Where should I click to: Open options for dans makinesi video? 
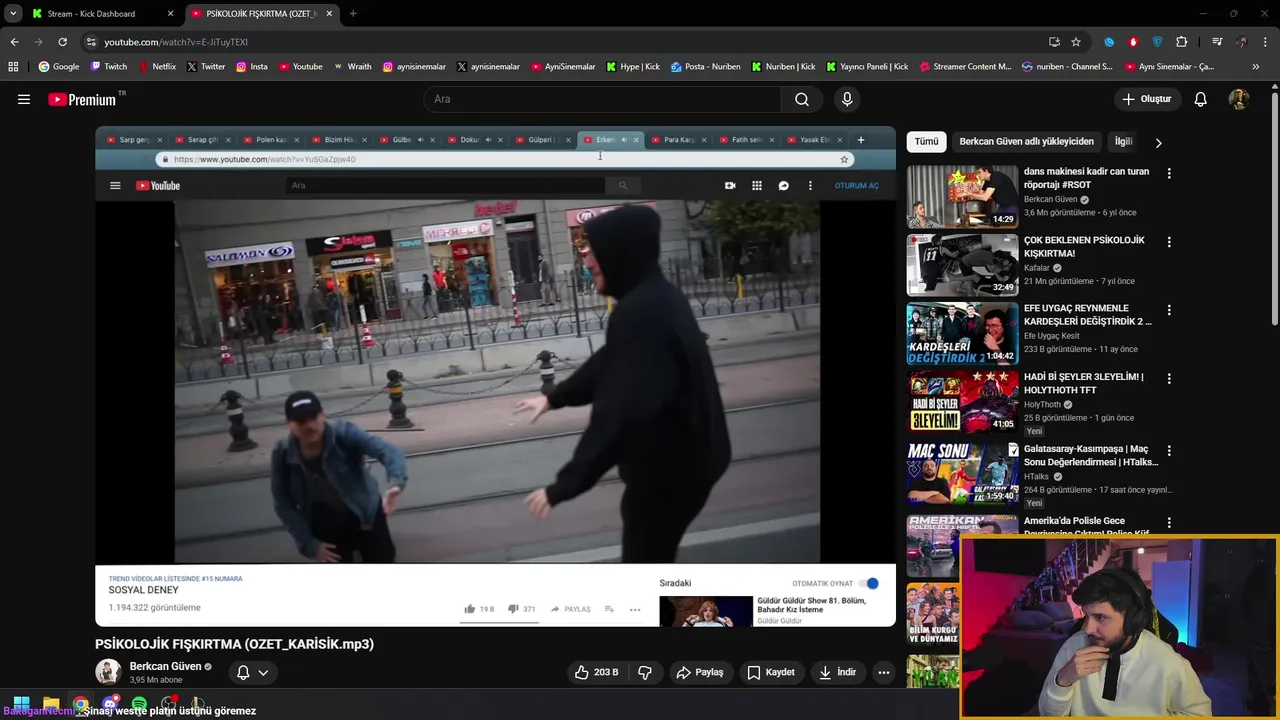[1169, 173]
